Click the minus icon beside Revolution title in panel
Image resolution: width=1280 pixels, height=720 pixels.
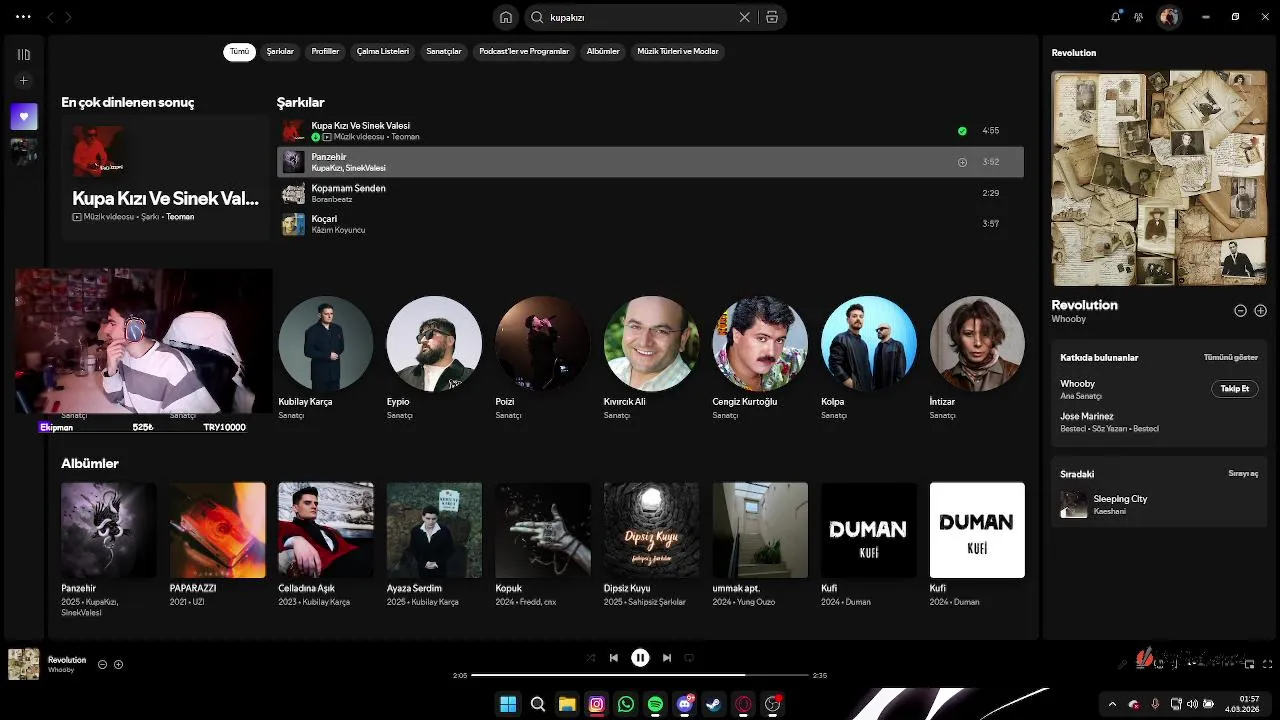(1240, 311)
